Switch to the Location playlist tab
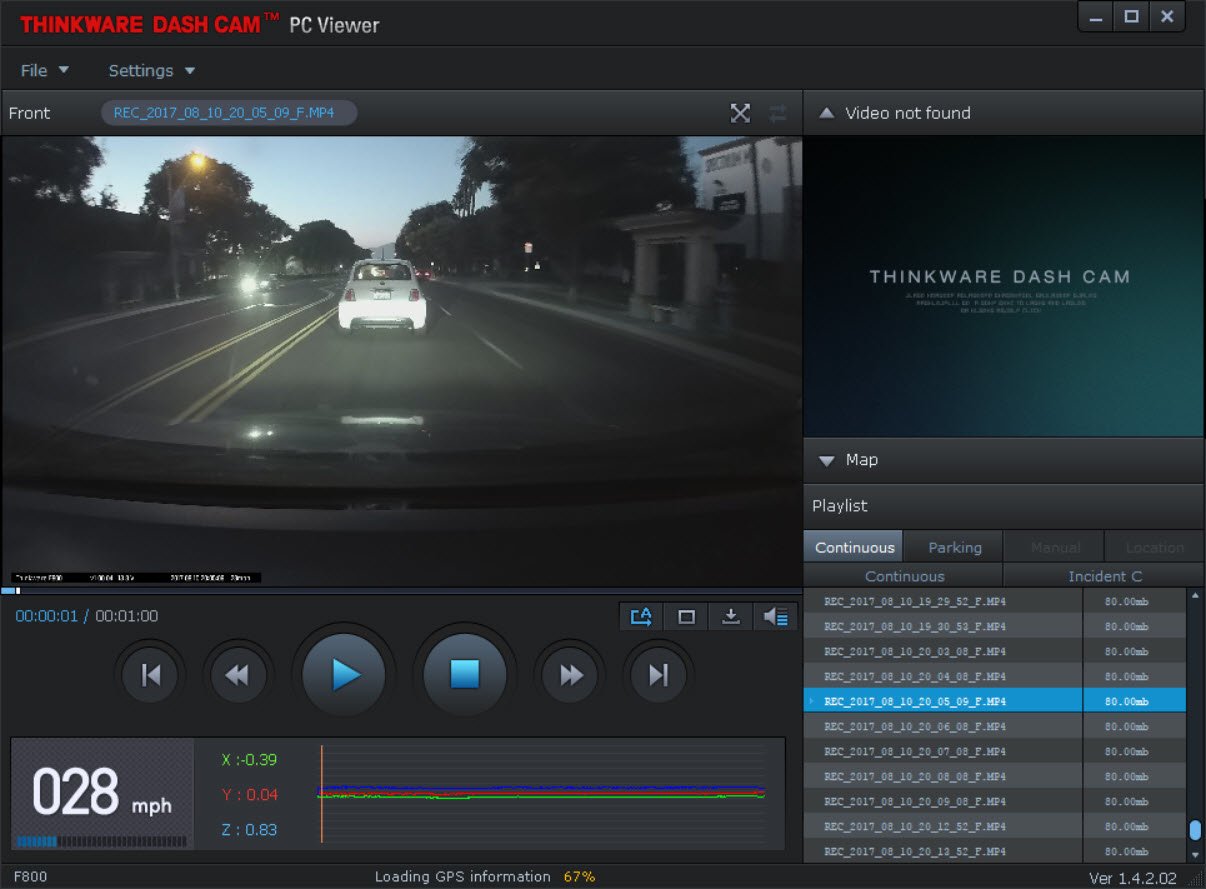The width and height of the screenshot is (1206, 889). pyautogui.click(x=1154, y=547)
